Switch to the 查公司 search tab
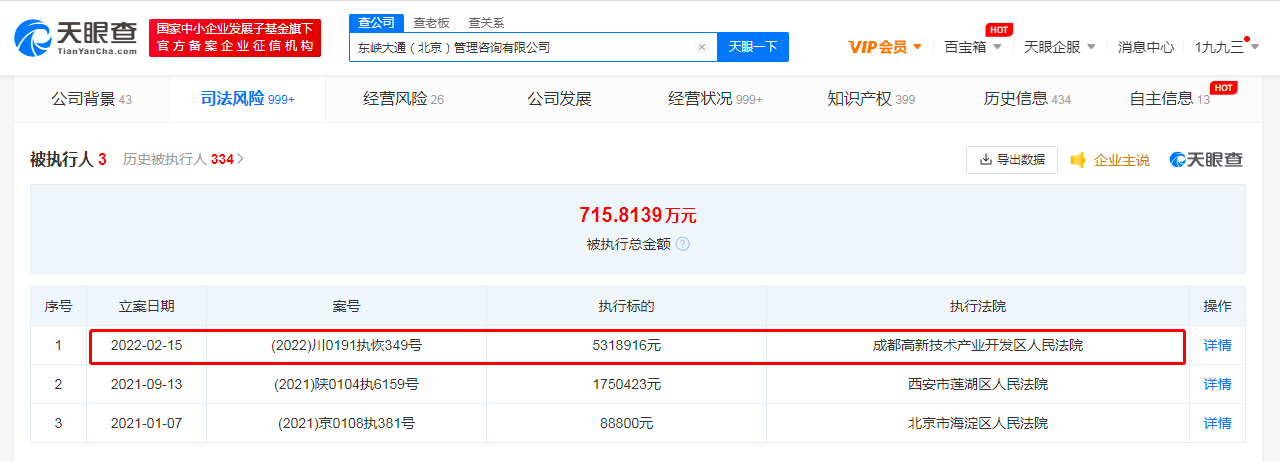 [377, 23]
